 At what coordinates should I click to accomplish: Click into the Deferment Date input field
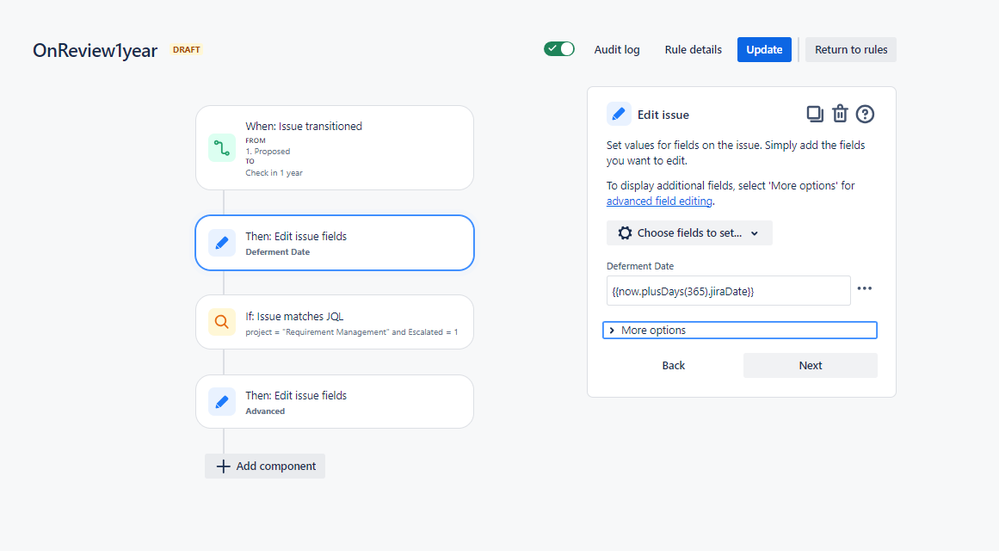pyautogui.click(x=728, y=291)
